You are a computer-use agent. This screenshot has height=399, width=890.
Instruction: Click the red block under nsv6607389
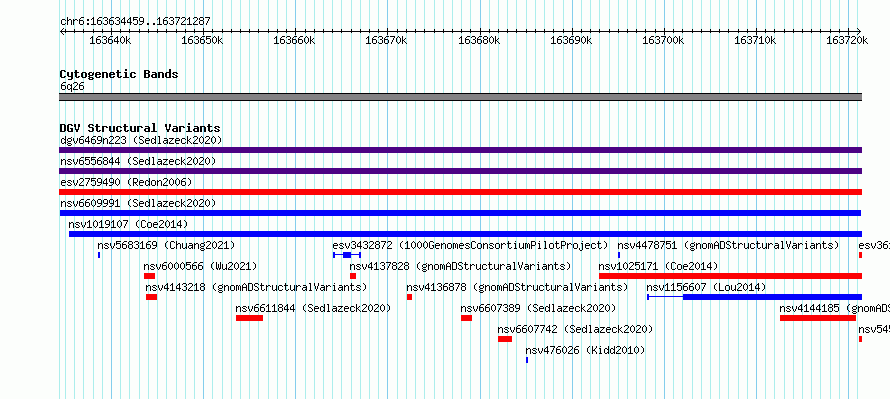tap(467, 318)
